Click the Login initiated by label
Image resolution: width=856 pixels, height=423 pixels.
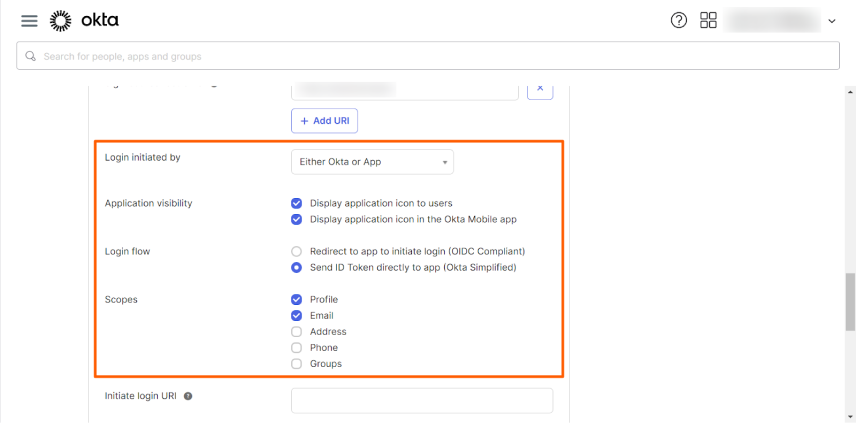(x=142, y=157)
